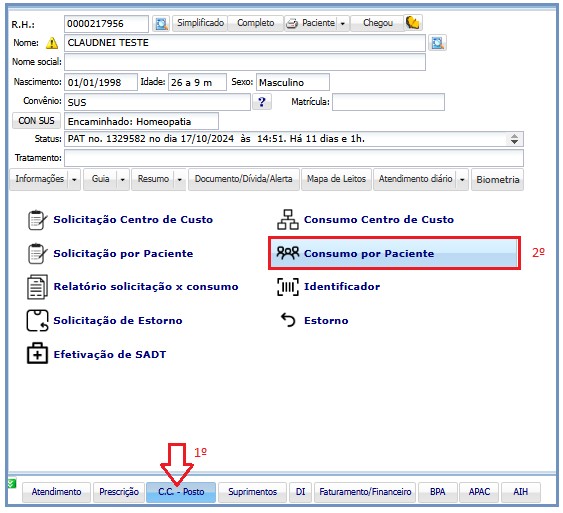Click the yellow warning triangle icon near Nome
Viewport: 563px width, 513px height.
coord(52,43)
